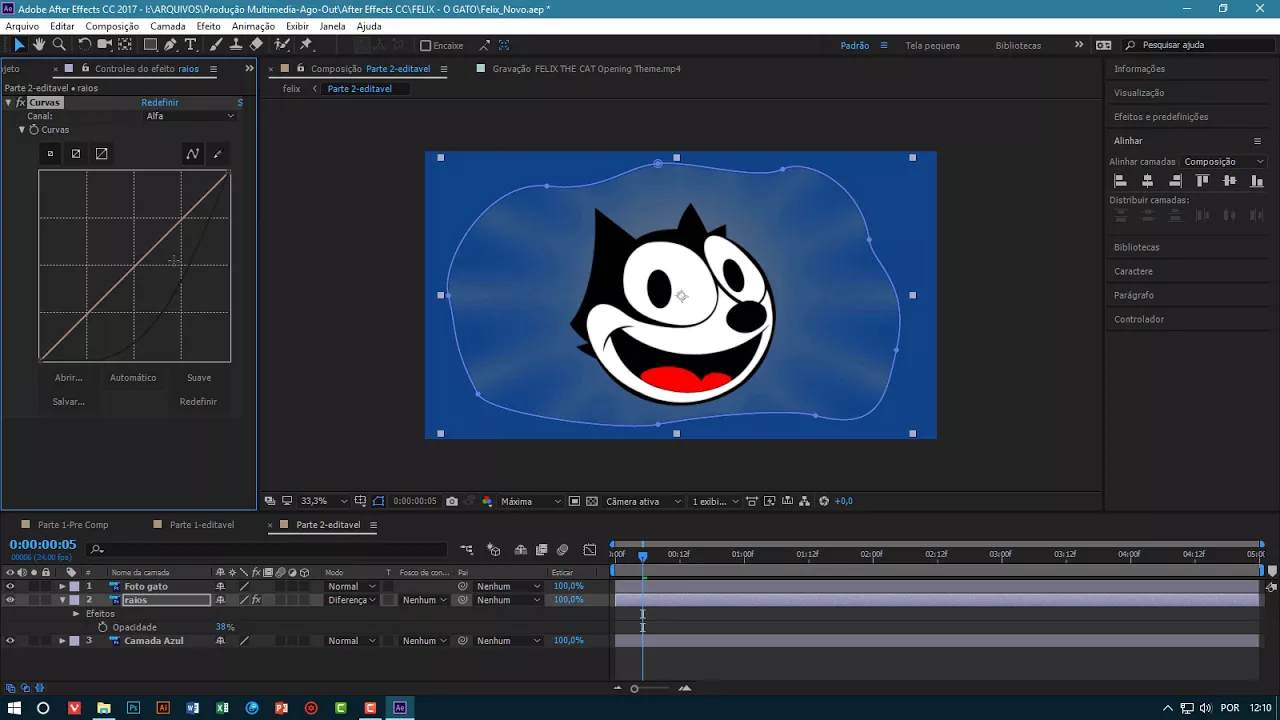Select the Zoom magnifier tool
1280x720 pixels.
coord(59,45)
